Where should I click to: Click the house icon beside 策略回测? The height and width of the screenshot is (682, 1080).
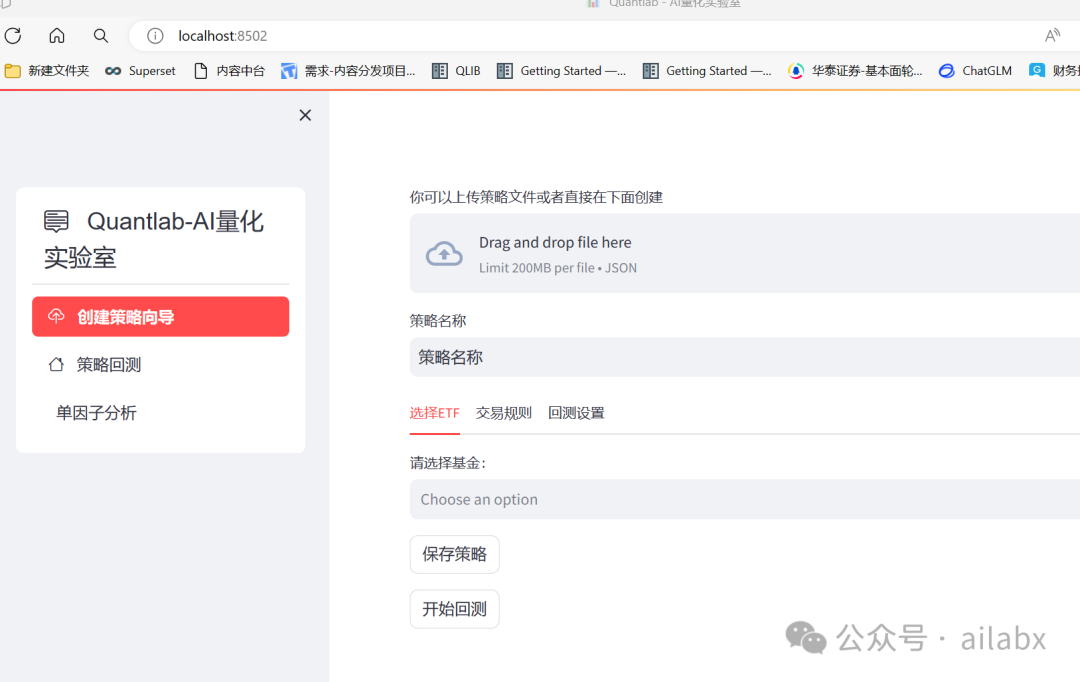pyautogui.click(x=56, y=364)
